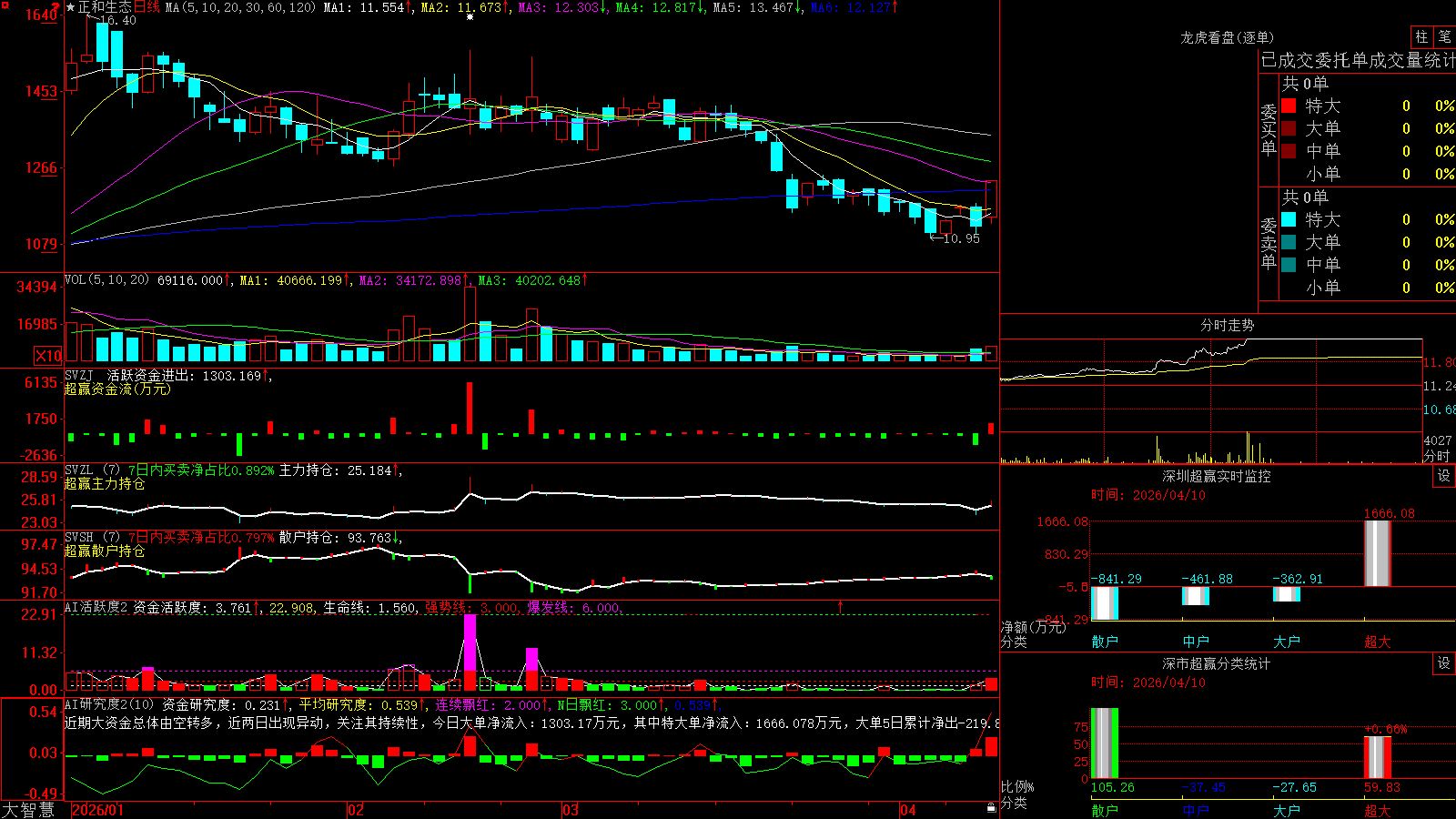Click the 2026/01 date marker on the time axis
The height and width of the screenshot is (819, 1456).
click(x=97, y=810)
